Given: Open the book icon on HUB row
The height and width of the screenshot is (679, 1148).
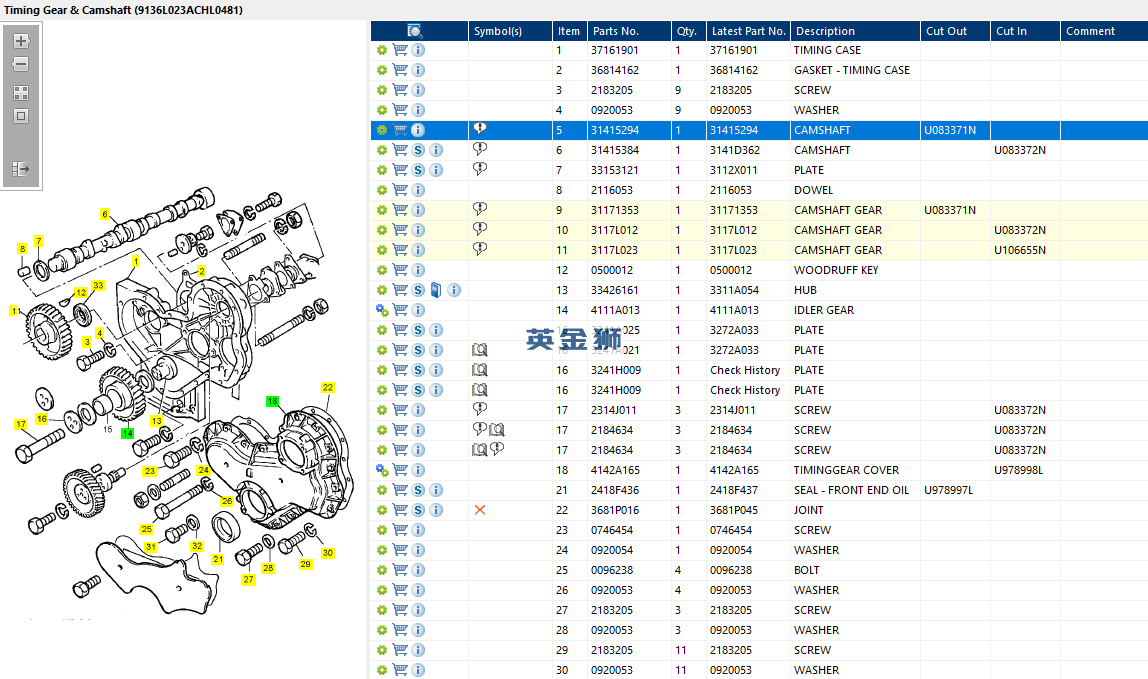Looking at the screenshot, I should [436, 290].
